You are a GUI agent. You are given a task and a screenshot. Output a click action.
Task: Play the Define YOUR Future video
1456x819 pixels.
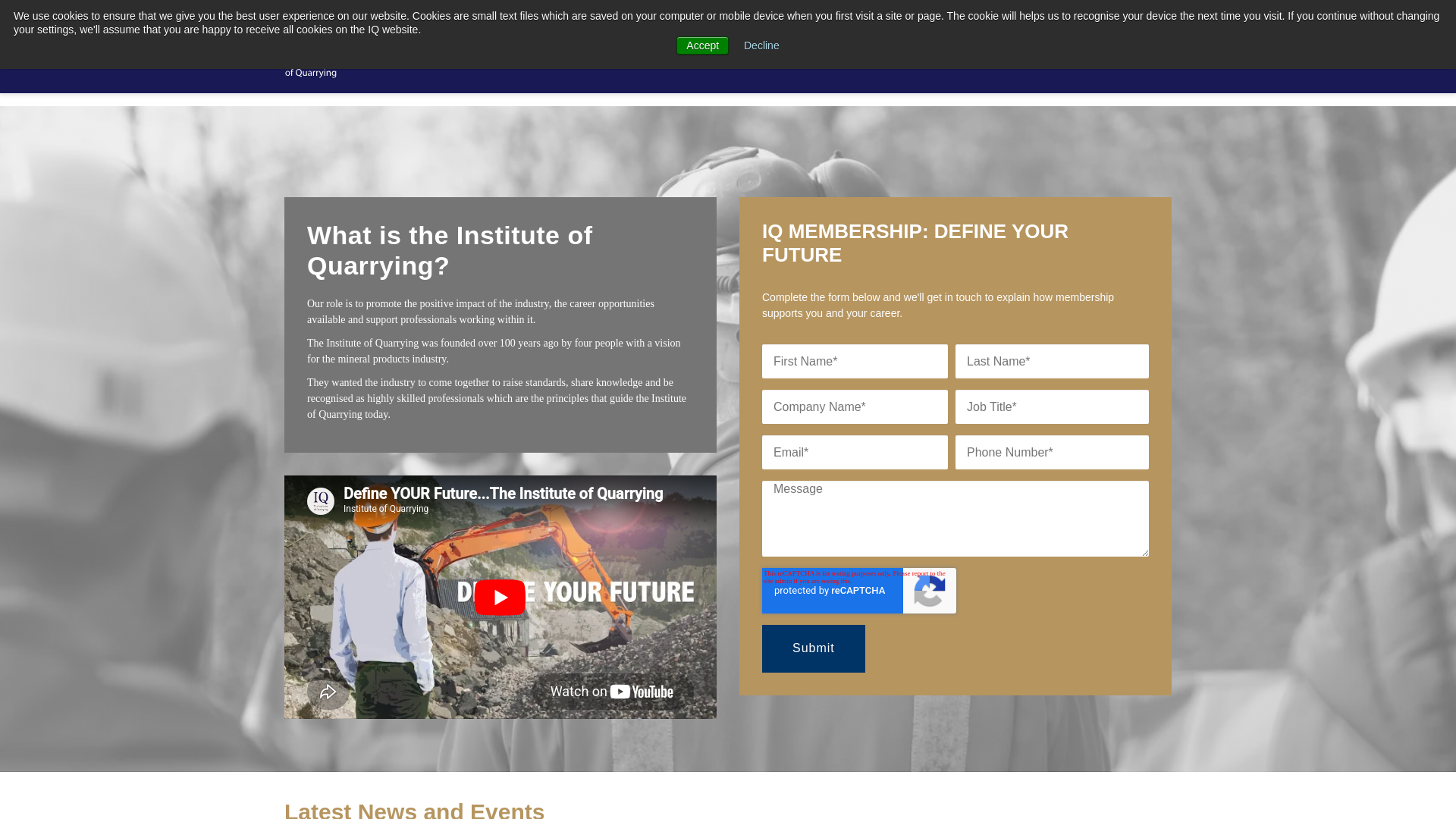point(500,598)
